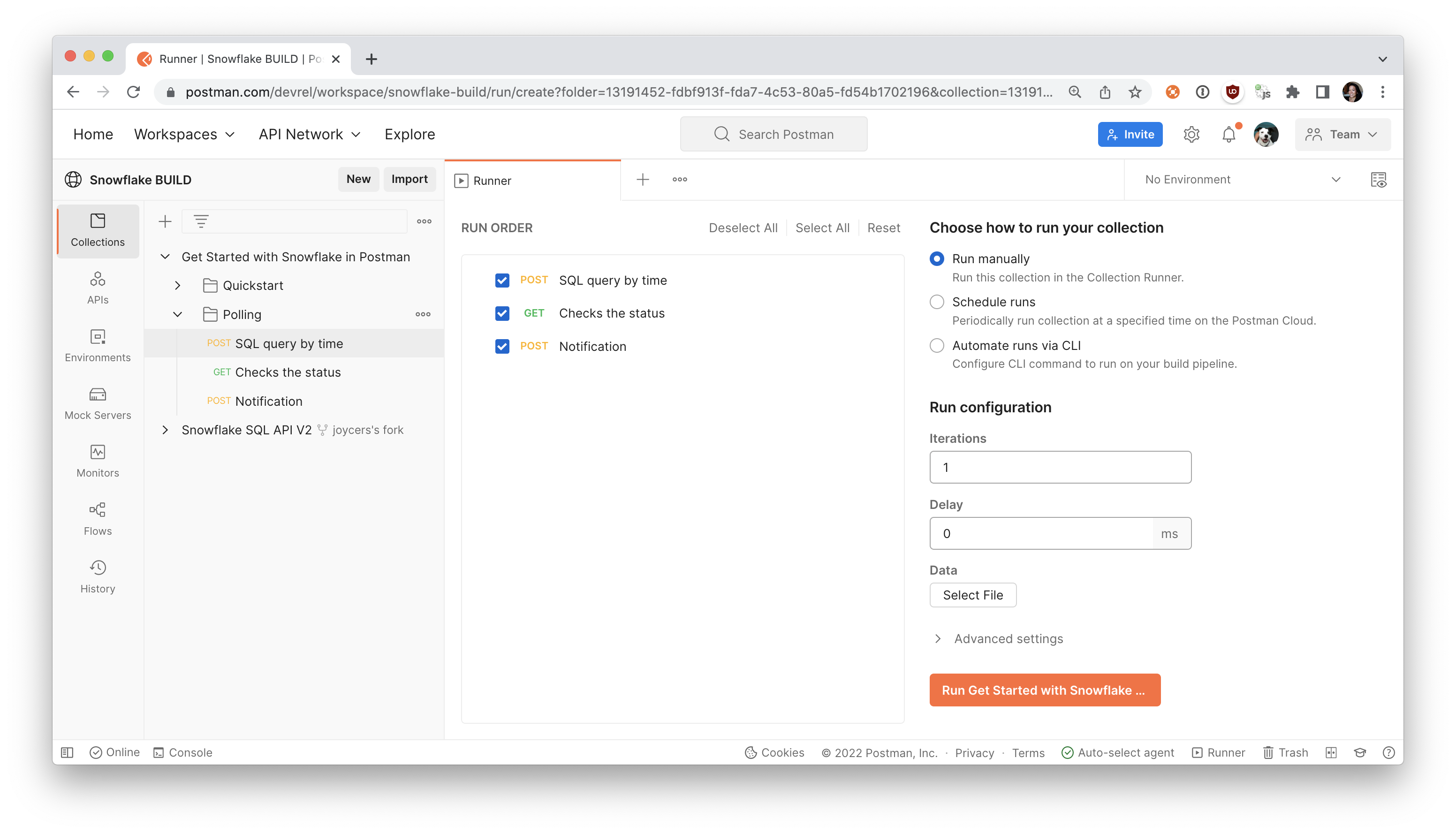This screenshot has width=1456, height=834.
Task: Uncheck the Checks the status request
Action: 502,313
